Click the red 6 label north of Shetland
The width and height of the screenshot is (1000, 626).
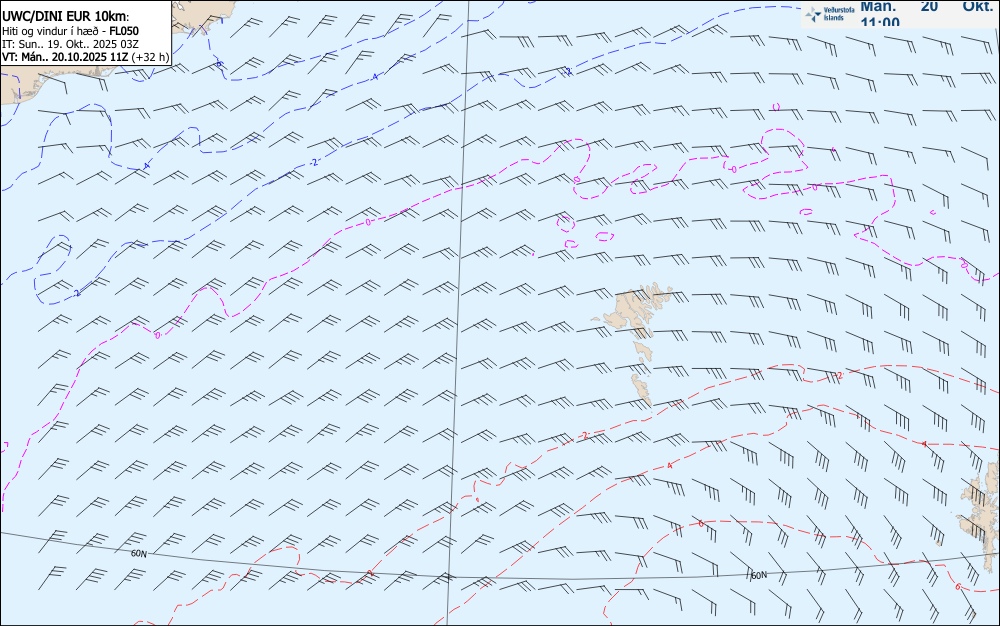[x=701, y=523]
